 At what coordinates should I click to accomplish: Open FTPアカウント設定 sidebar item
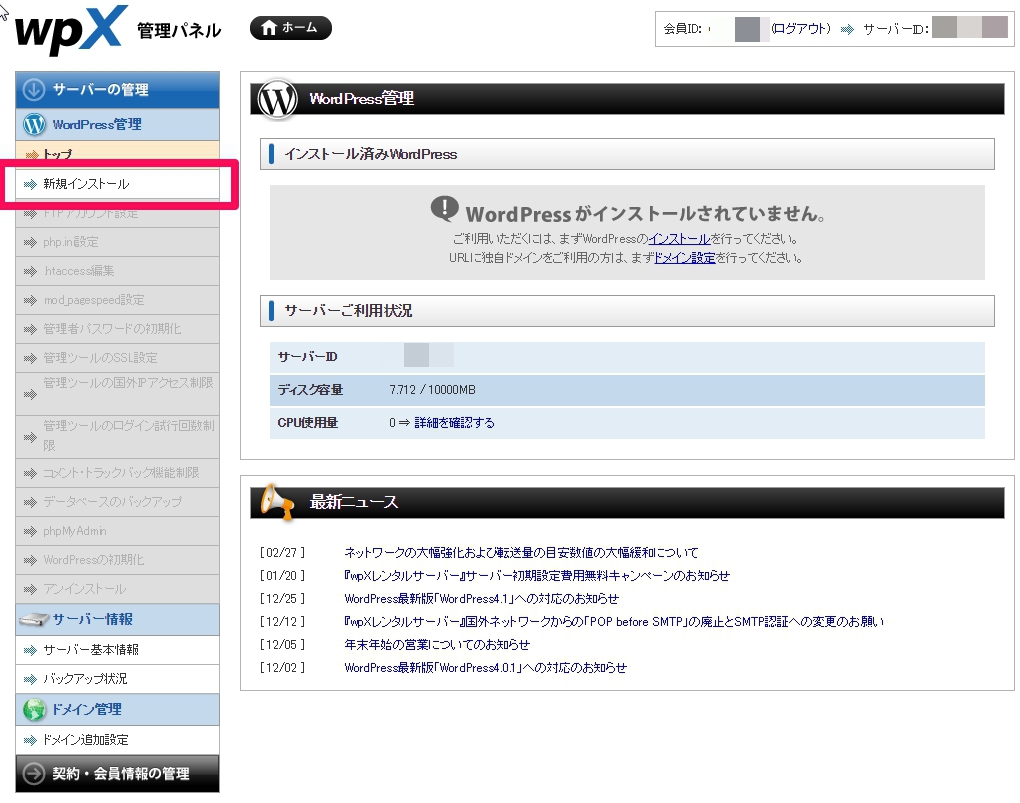coord(117,213)
